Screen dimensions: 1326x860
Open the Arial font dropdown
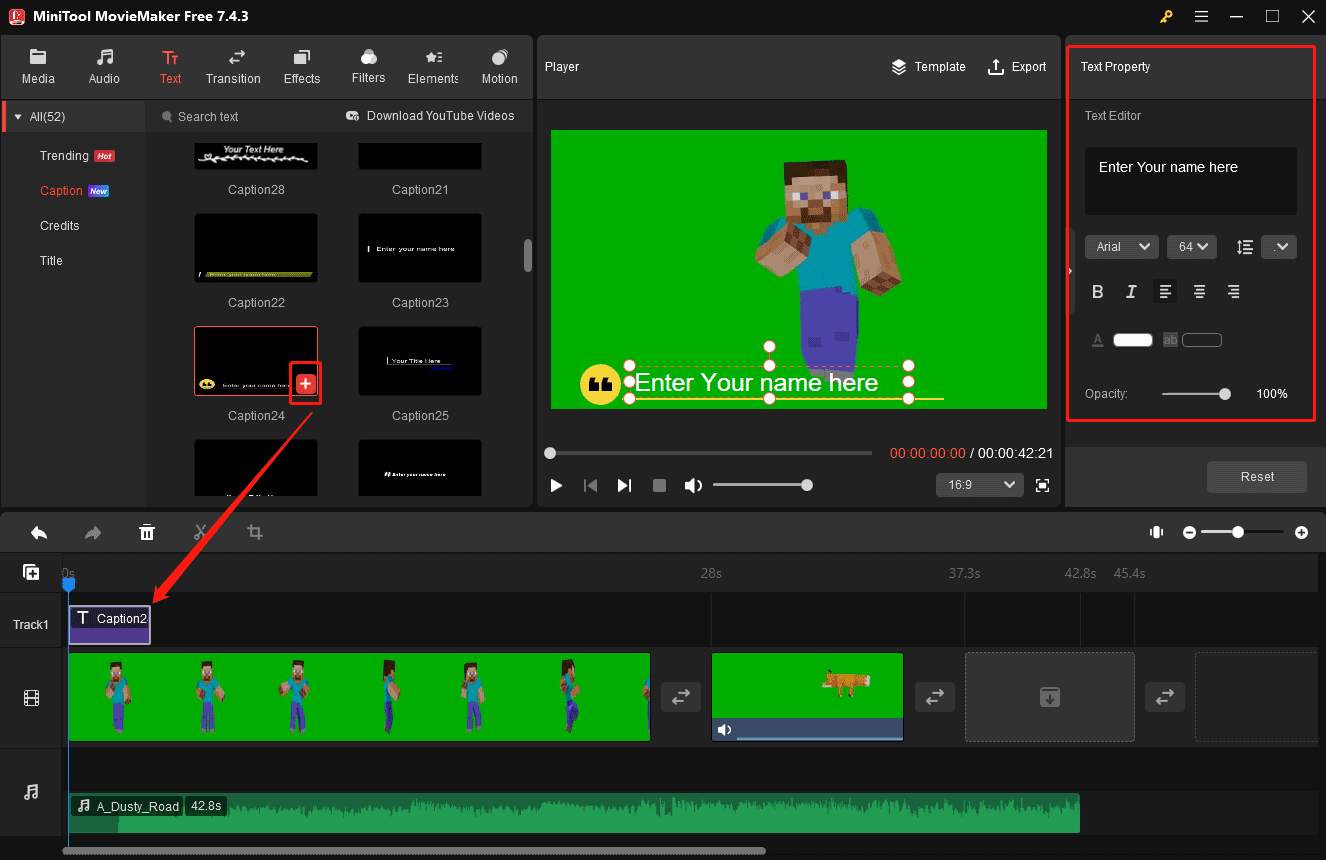click(x=1122, y=247)
